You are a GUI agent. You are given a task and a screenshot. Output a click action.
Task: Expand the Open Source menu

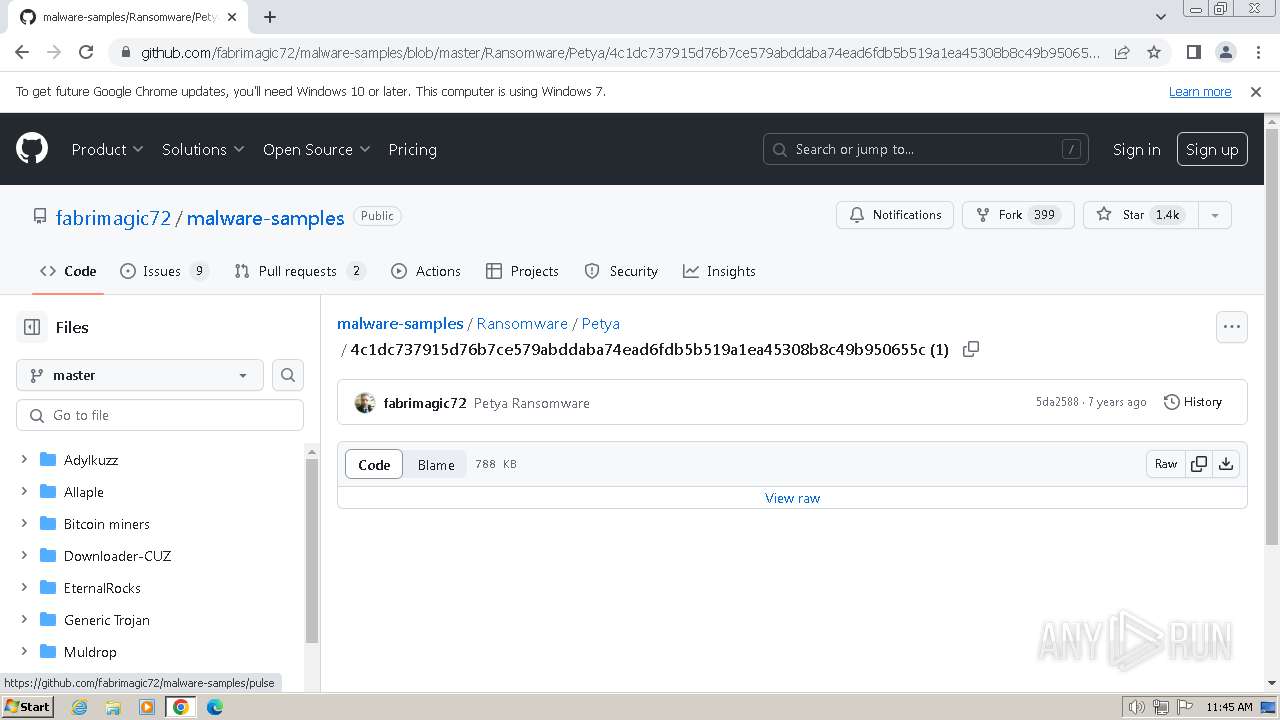click(316, 149)
